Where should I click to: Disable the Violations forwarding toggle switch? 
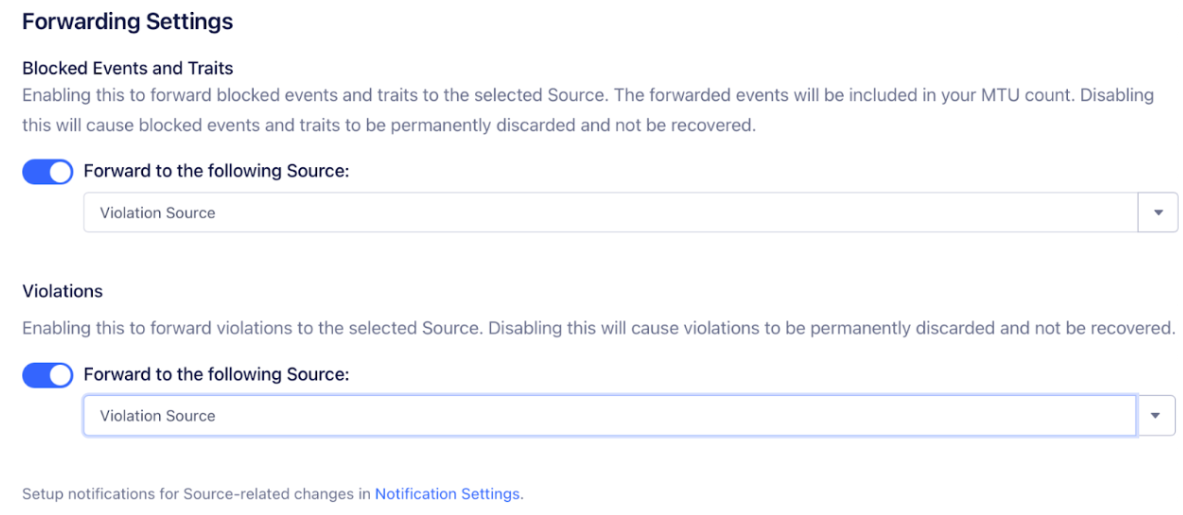(x=47, y=375)
